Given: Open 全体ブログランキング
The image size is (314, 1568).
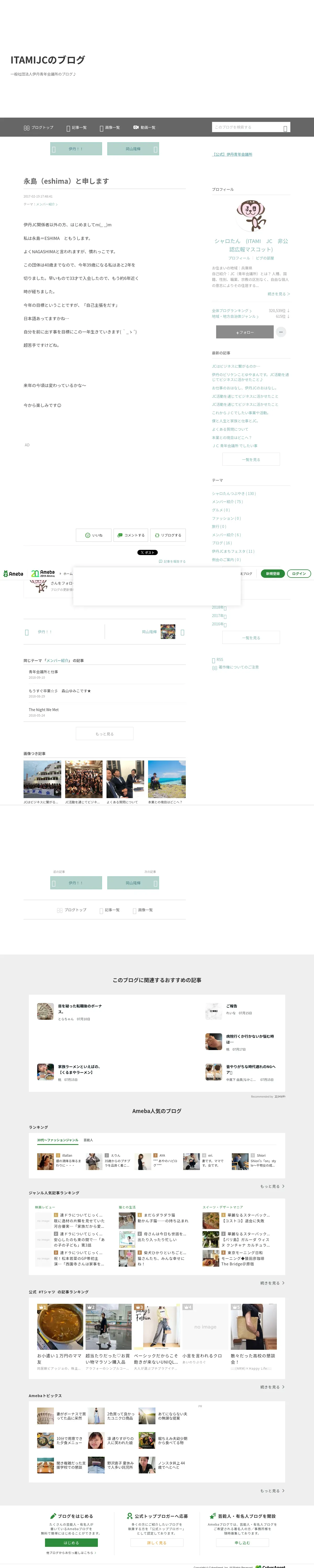Looking at the screenshot, I should (x=232, y=310).
